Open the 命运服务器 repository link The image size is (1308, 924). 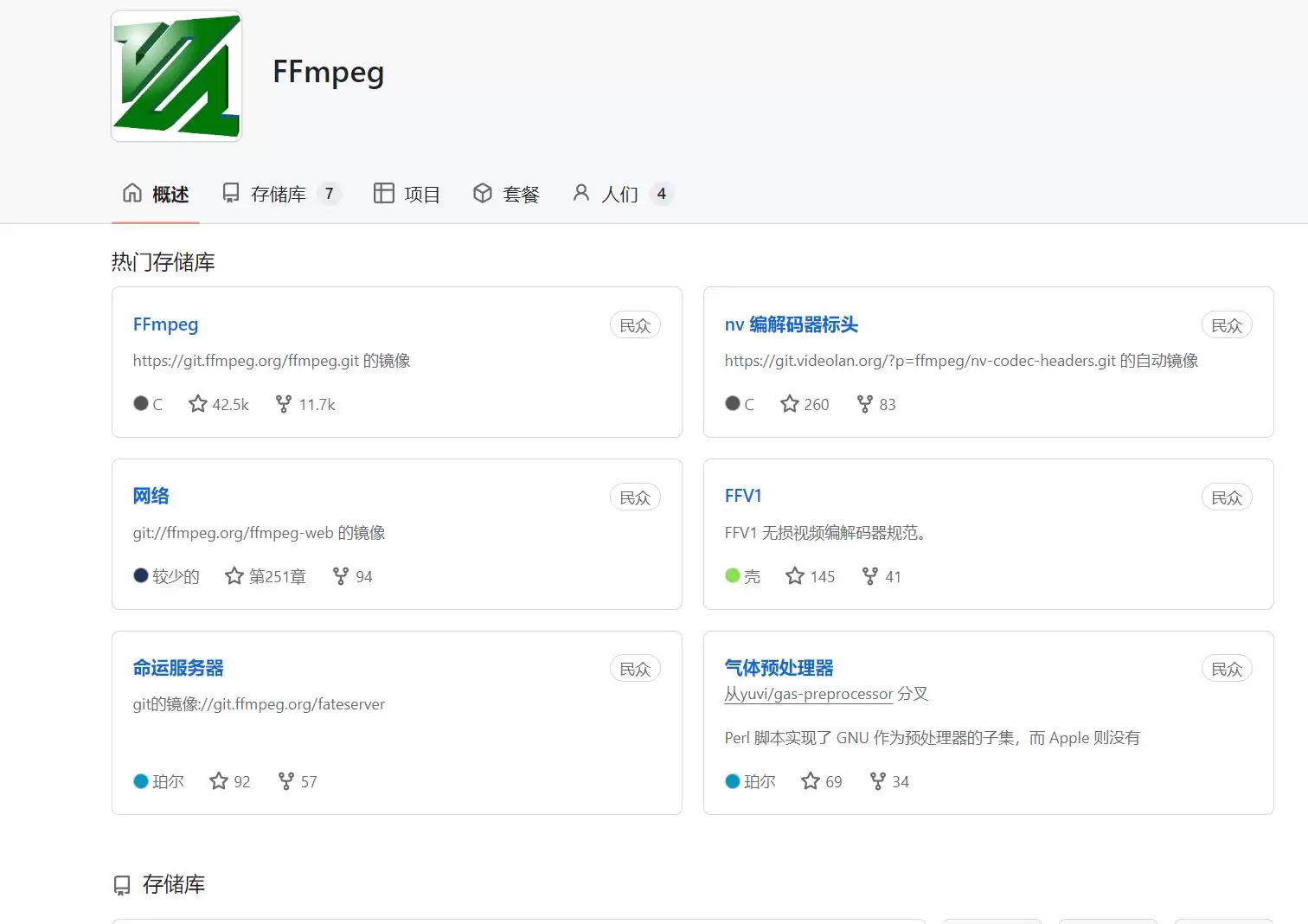pyautogui.click(x=178, y=668)
